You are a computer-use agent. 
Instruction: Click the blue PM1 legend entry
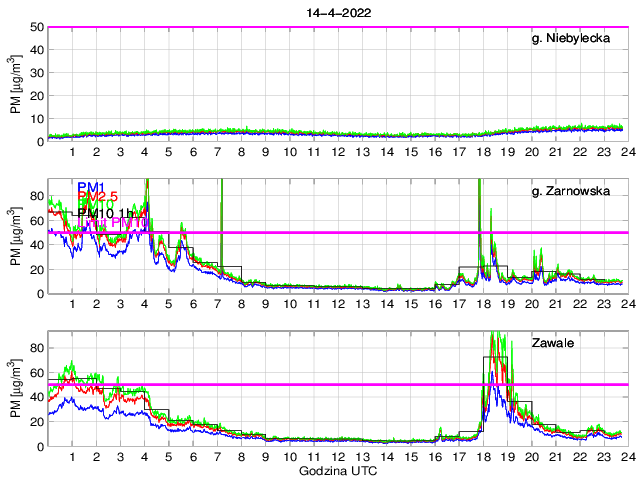(91, 186)
